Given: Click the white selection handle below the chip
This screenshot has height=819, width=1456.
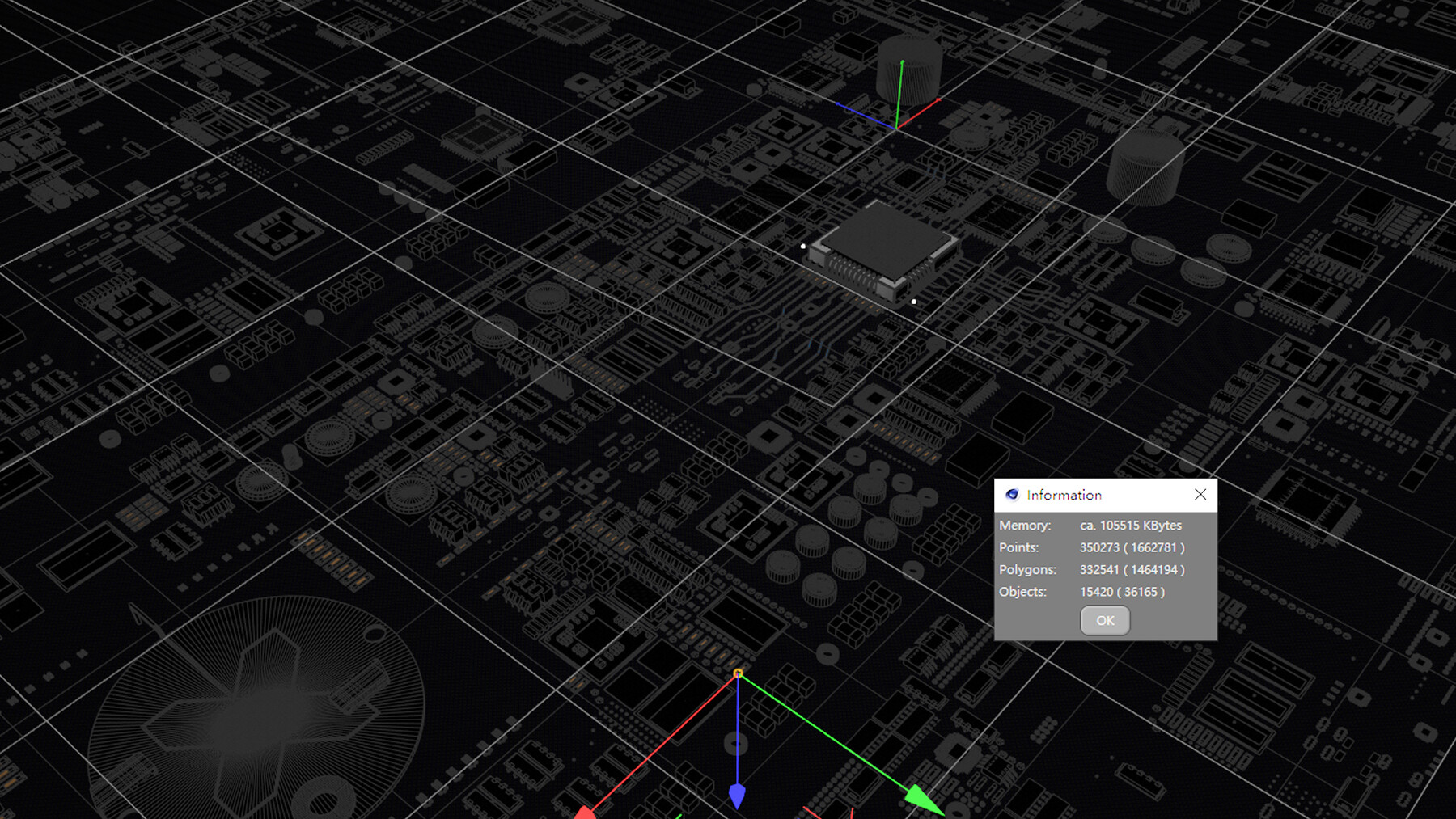Looking at the screenshot, I should 913,300.
